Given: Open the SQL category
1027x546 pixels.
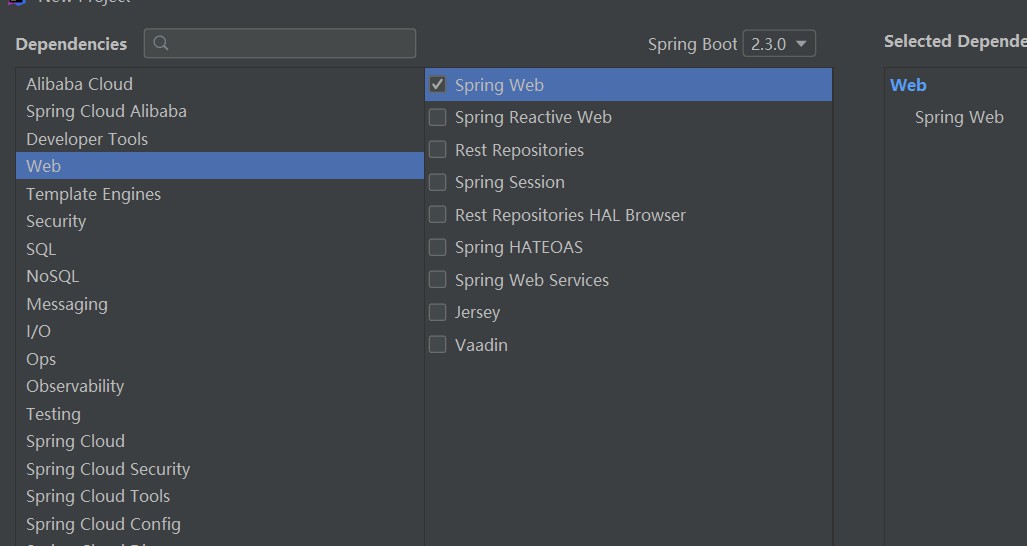Looking at the screenshot, I should click(x=220, y=249).
